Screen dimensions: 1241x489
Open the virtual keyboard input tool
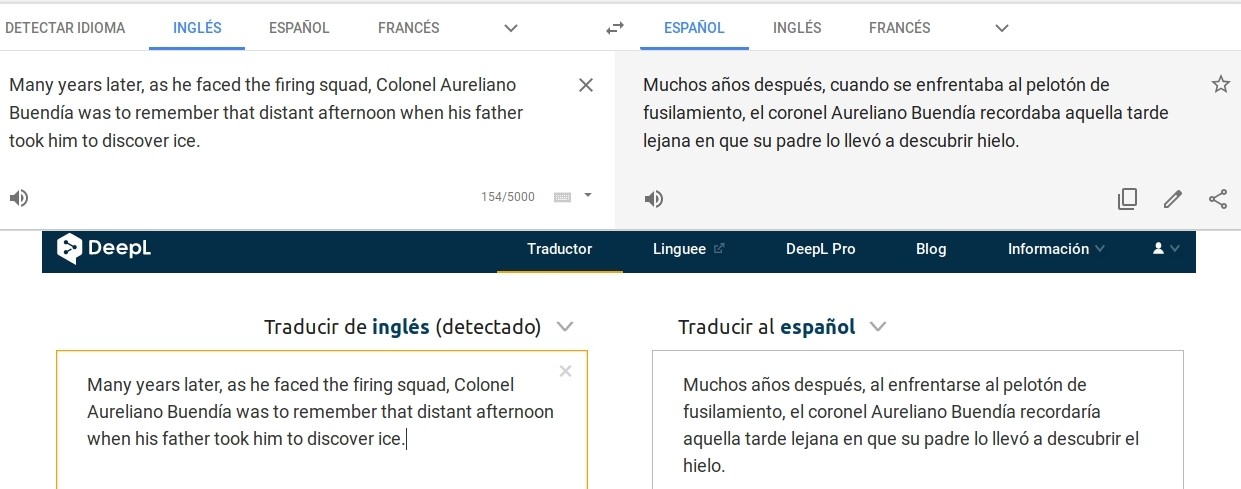pyautogui.click(x=562, y=197)
